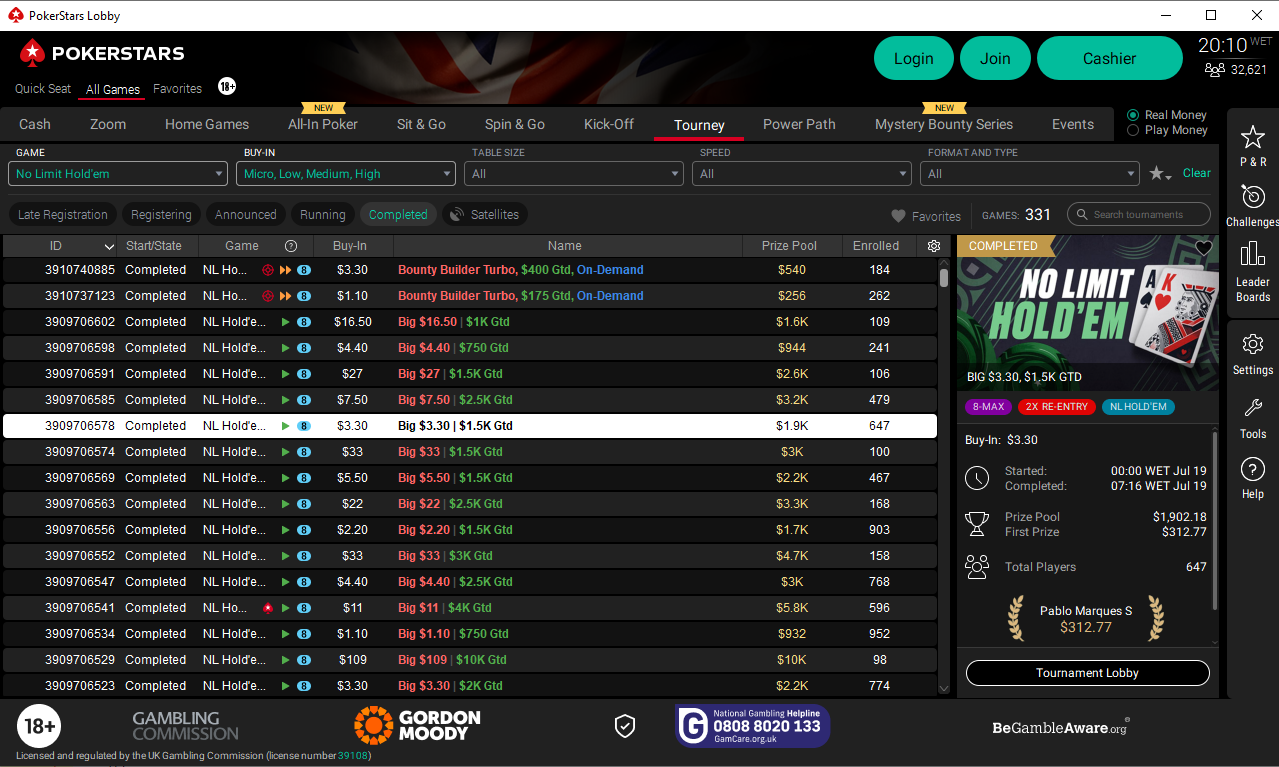Toggle the Completed filter
Image resolution: width=1279 pixels, height=767 pixels.
[398, 214]
